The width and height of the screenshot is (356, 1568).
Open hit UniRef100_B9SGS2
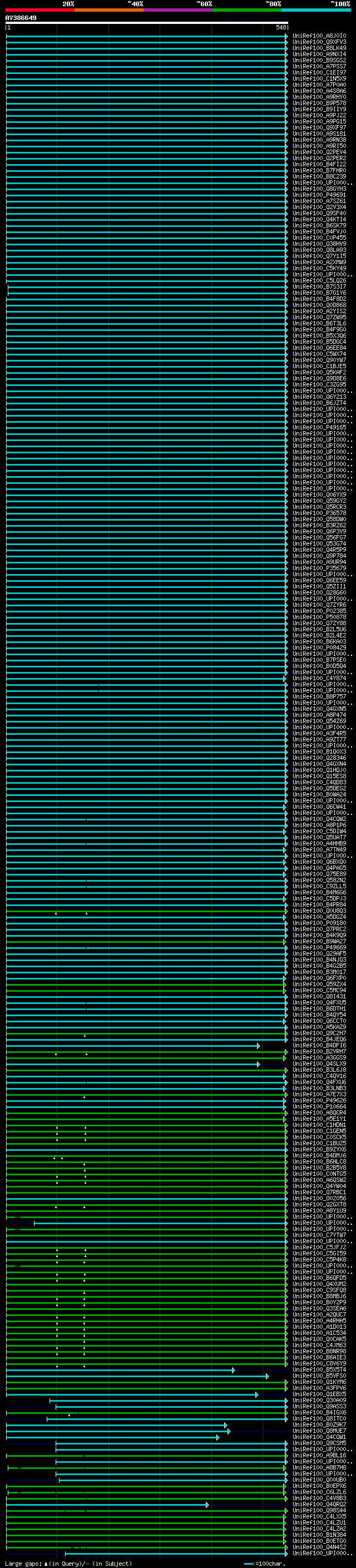click(x=319, y=60)
